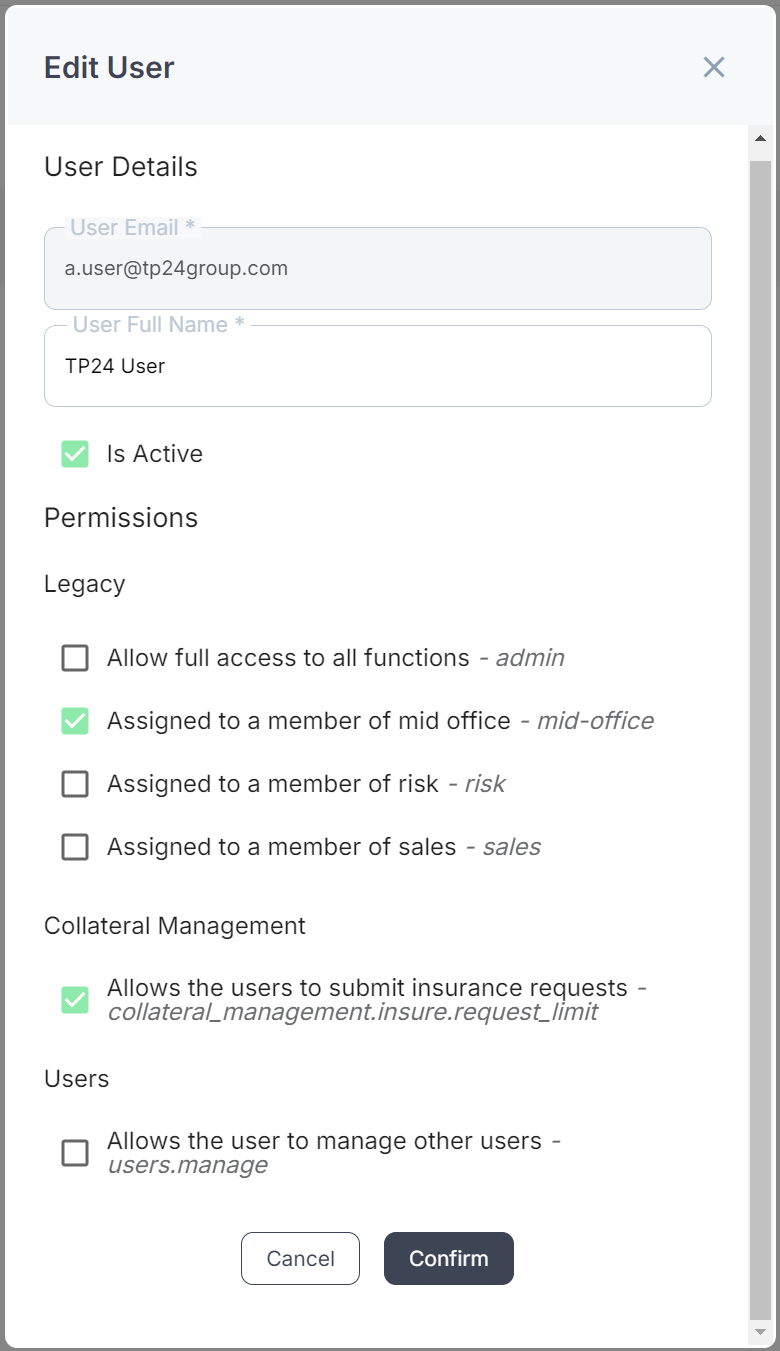Uncheck the Is Active checkbox
Viewport: 780px width, 1351px height.
74,453
